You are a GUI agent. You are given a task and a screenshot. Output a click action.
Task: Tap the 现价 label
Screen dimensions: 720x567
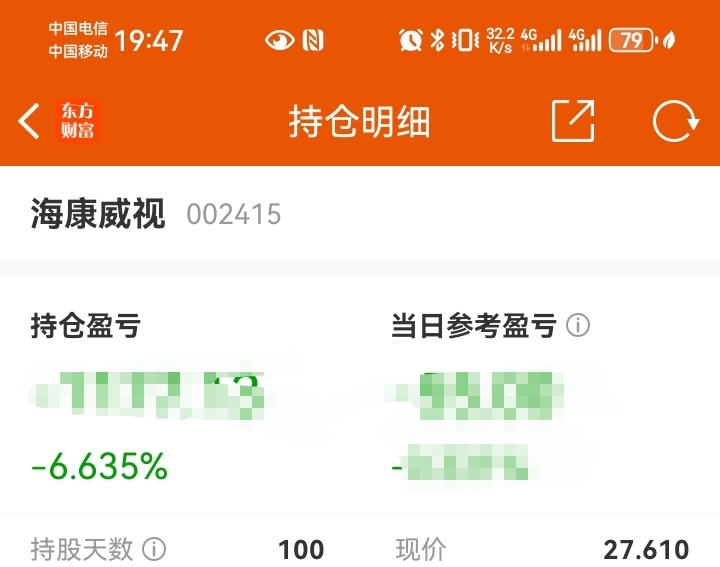421,550
